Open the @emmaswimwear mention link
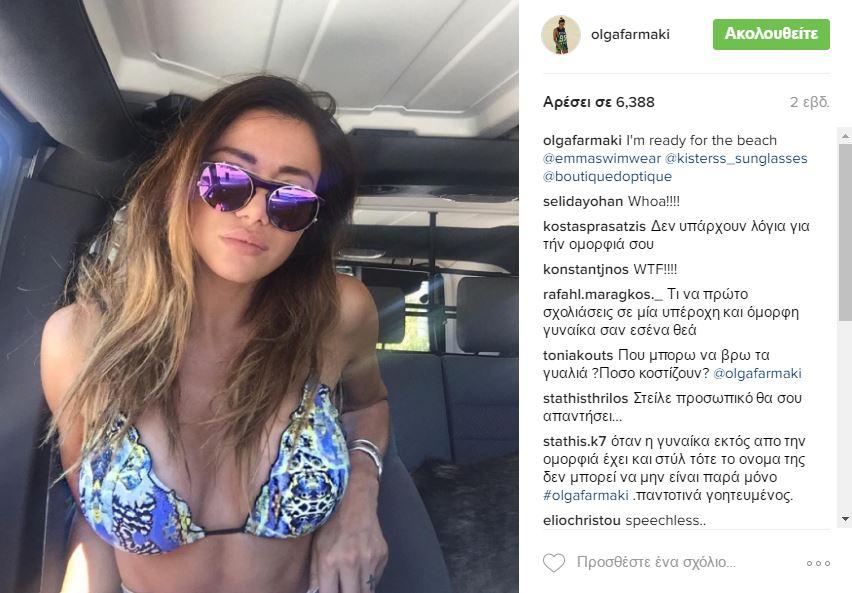 coord(602,158)
